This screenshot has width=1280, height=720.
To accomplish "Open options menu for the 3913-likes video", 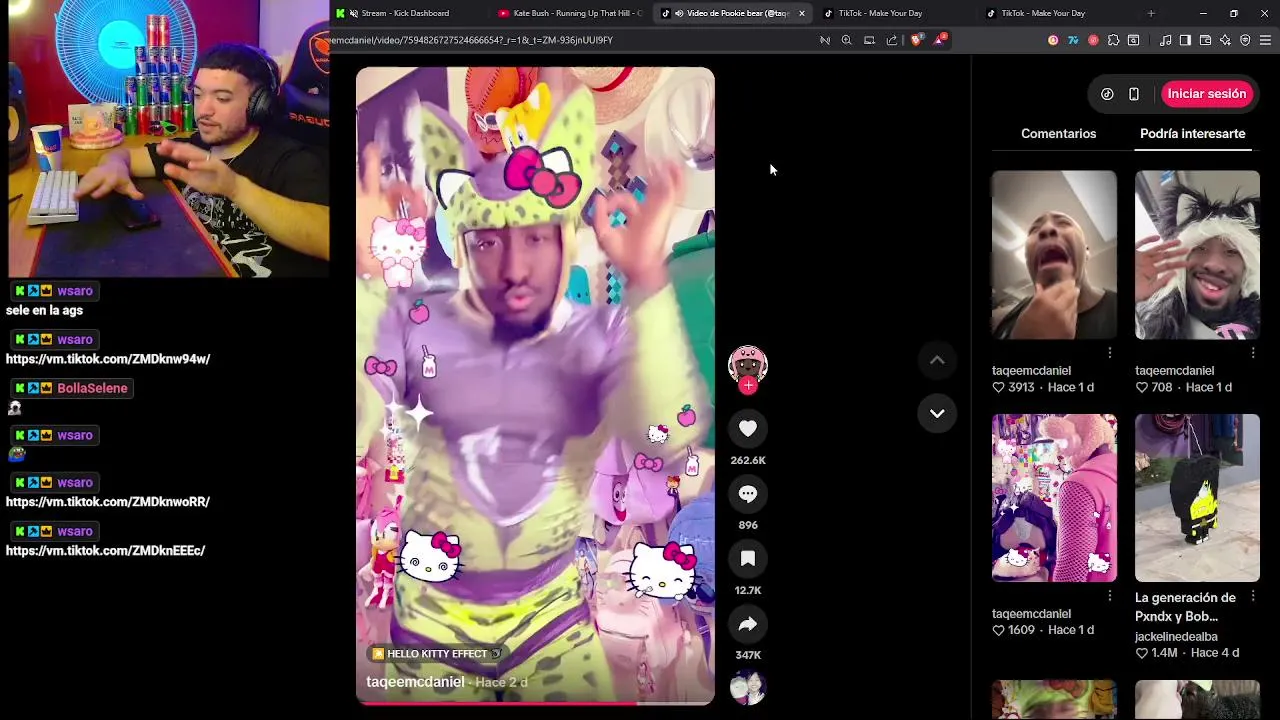I will [1109, 353].
